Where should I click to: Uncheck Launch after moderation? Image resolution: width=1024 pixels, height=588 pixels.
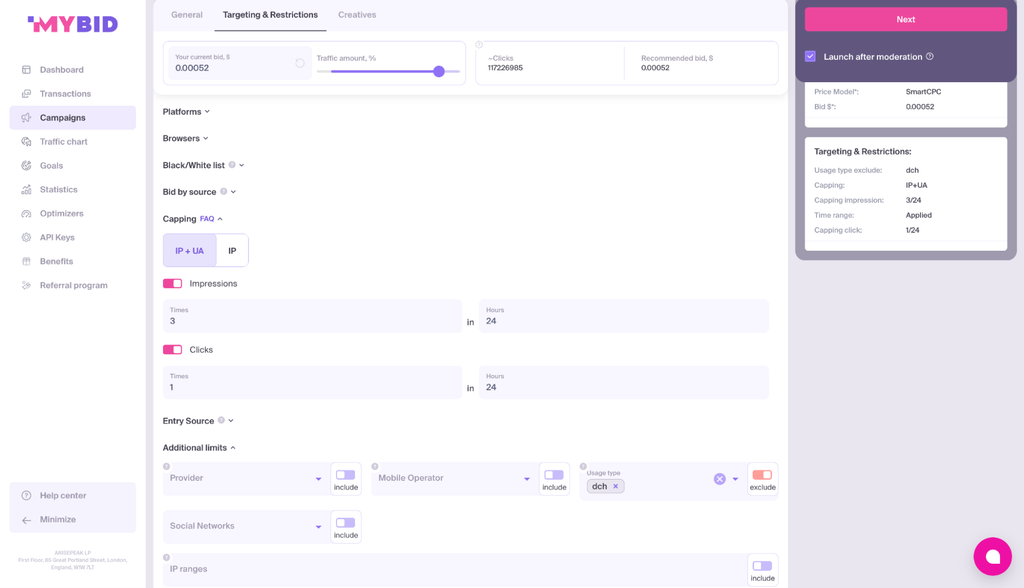810,56
